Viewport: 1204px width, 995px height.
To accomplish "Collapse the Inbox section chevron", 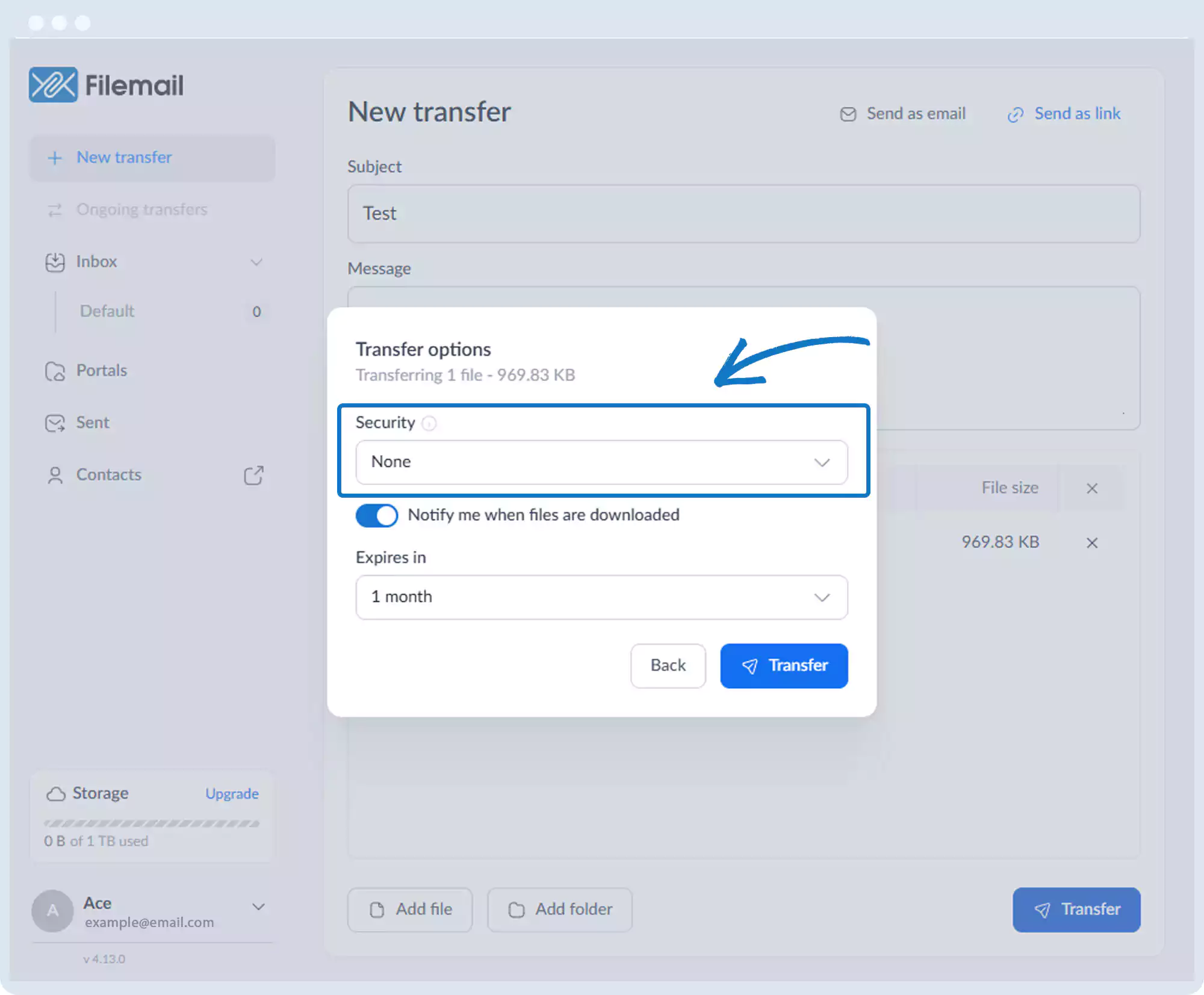I will coord(256,262).
